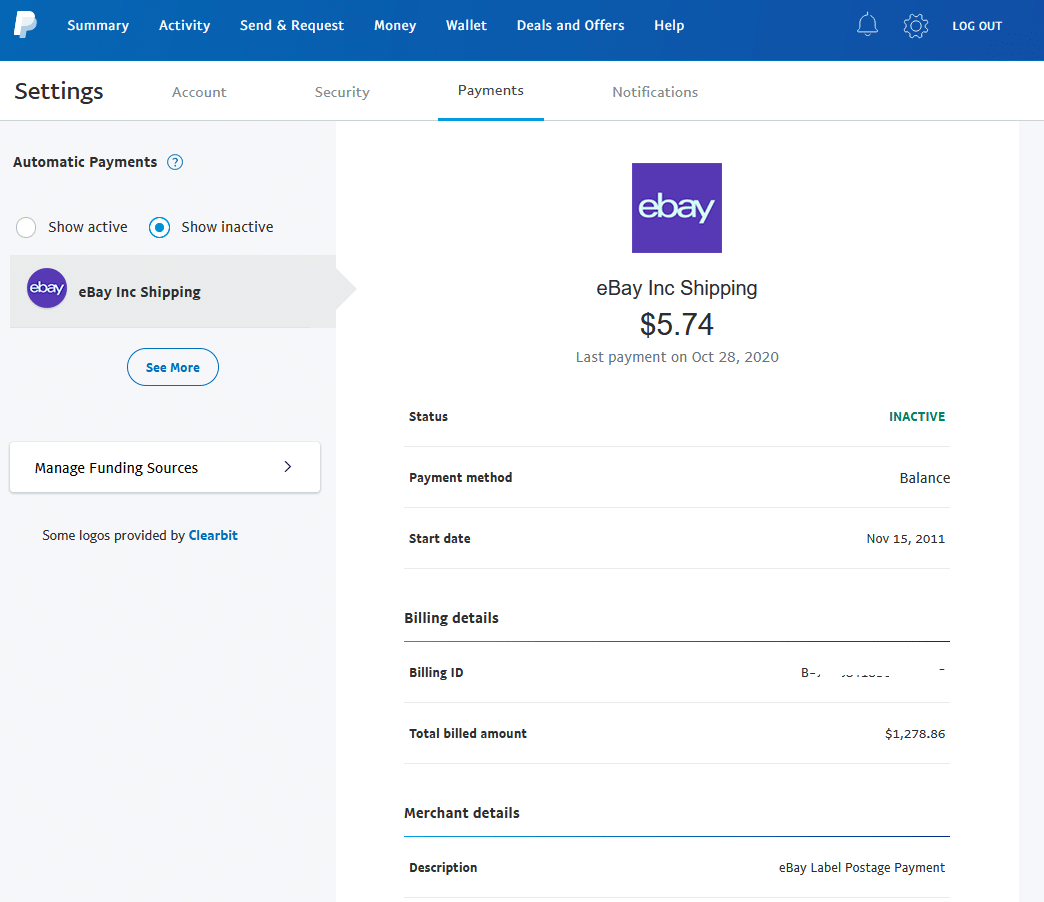Click the Nov 15, 2011 start date
Screen dimensions: 1044x902
pyautogui.click(x=906, y=539)
